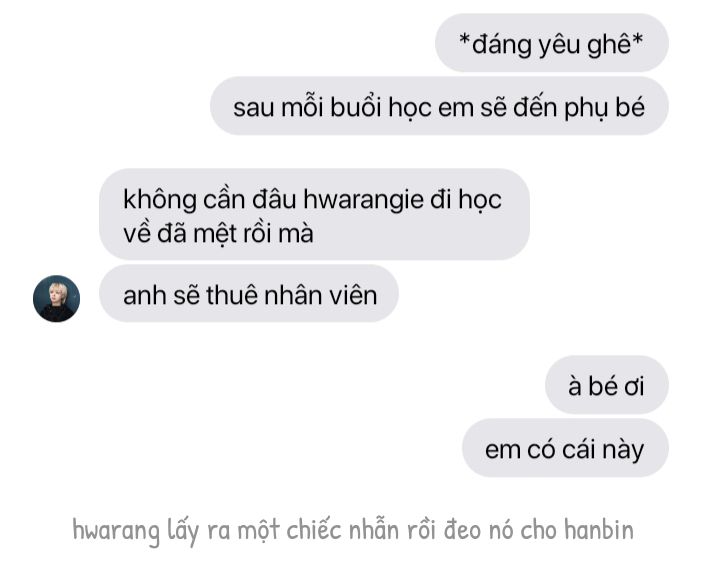Click the words 'buổi học' in the sent message

[381, 108]
